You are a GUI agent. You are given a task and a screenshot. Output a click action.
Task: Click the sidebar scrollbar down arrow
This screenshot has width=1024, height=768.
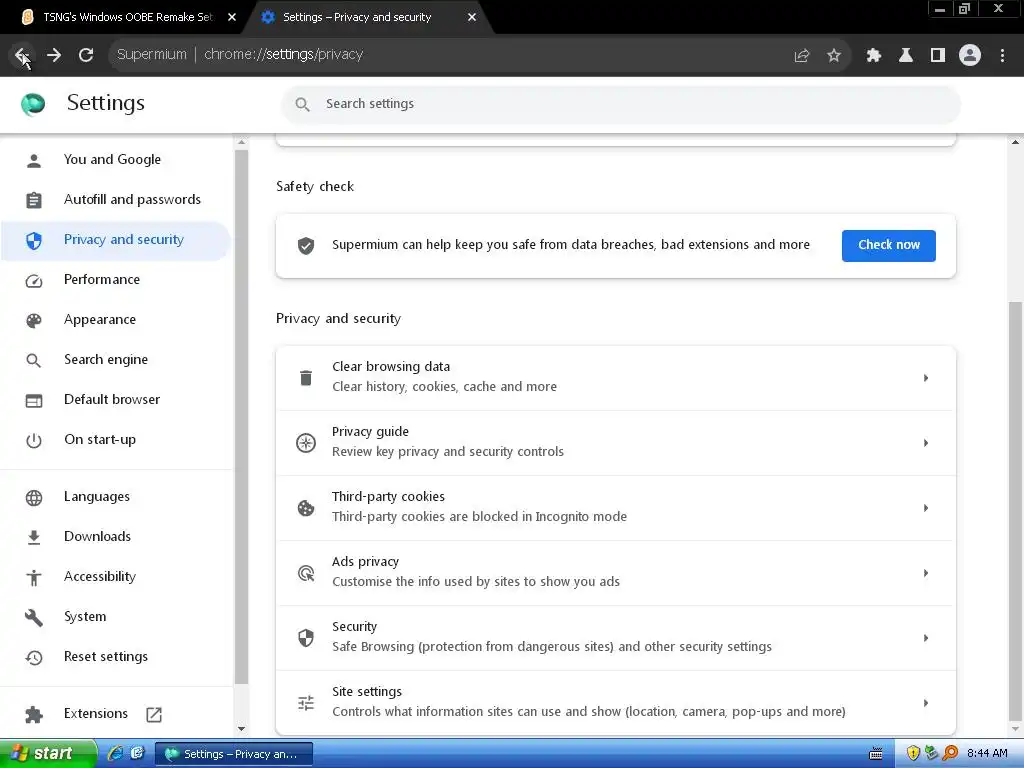242,729
